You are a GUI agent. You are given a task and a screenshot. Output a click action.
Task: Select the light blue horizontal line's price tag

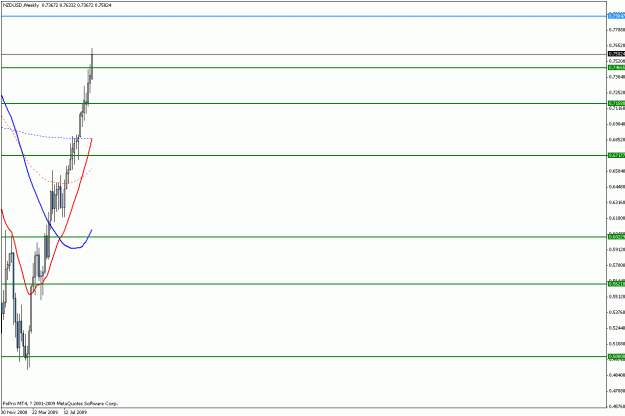click(x=617, y=16)
